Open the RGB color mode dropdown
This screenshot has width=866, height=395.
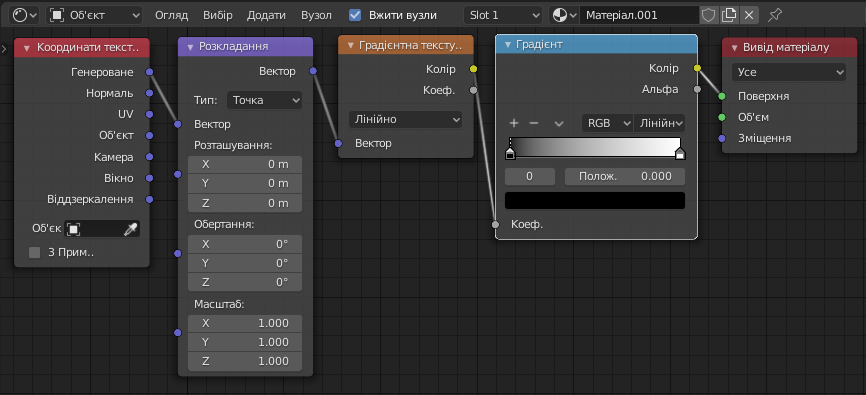pos(608,123)
